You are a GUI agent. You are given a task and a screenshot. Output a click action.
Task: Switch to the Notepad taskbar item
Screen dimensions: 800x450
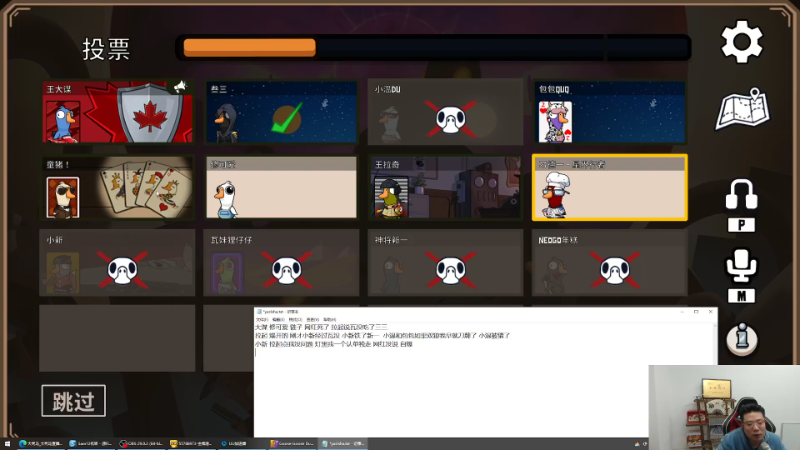pos(343,444)
